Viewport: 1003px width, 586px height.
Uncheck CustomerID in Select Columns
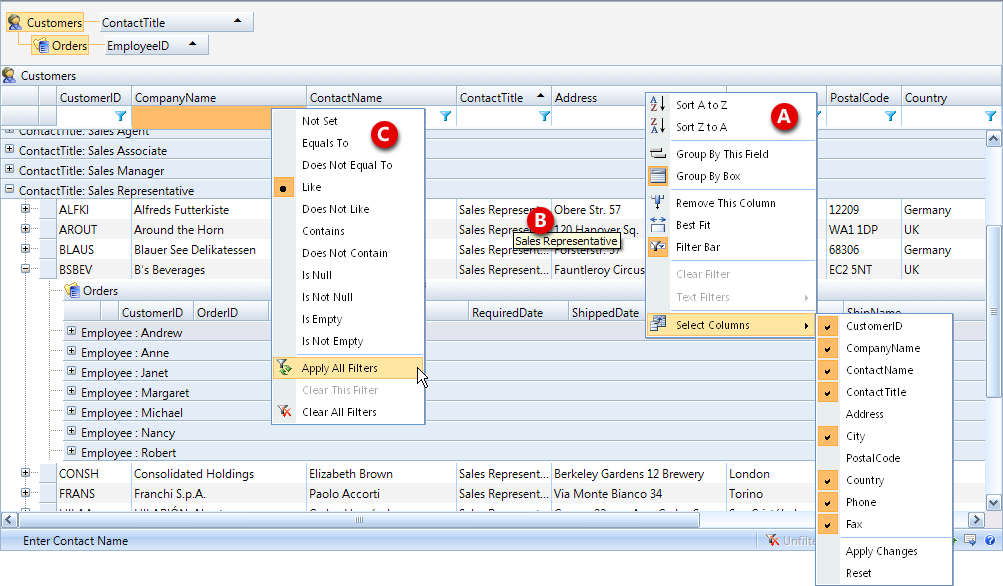[828, 326]
